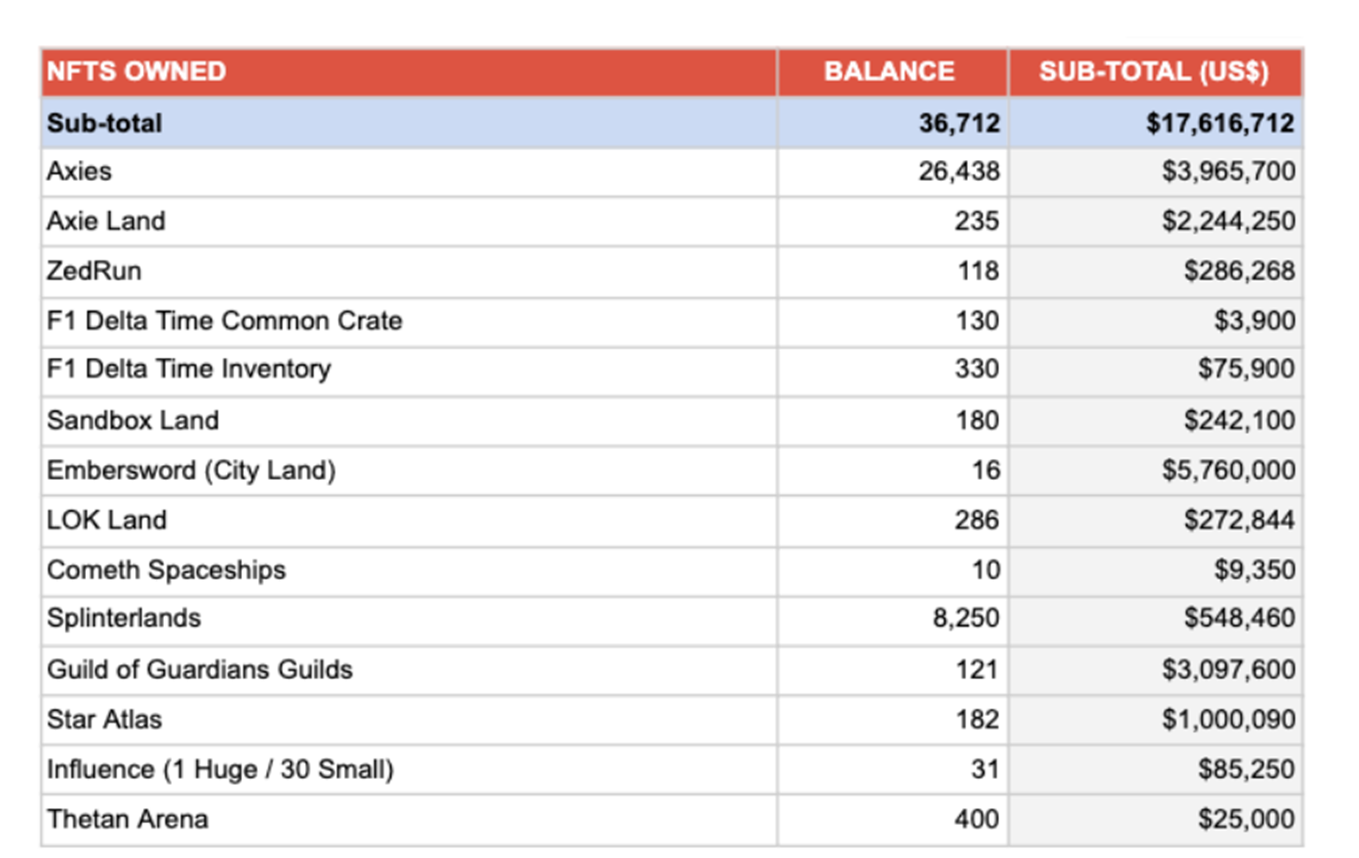1359x858 pixels.
Task: Click the $3,965,700 value cell
Action: point(1155,172)
